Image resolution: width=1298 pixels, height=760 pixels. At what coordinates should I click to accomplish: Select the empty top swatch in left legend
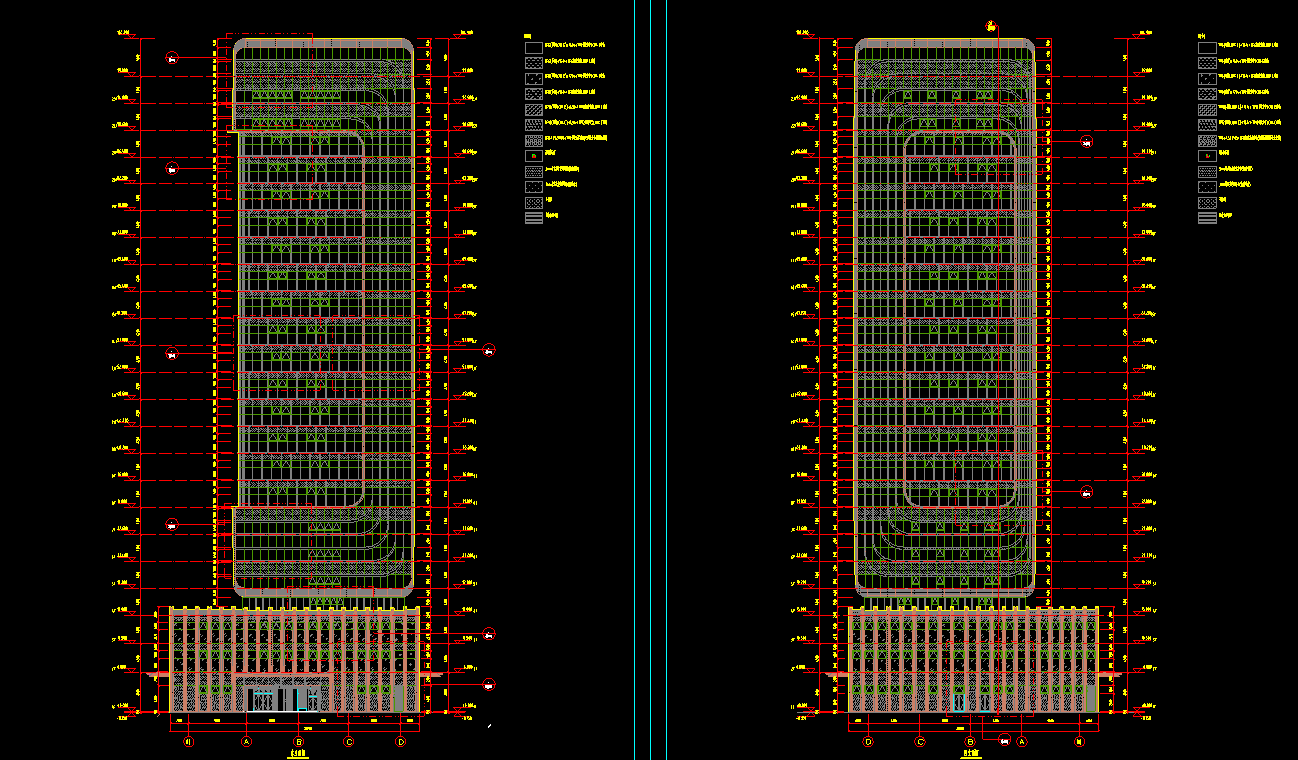[x=534, y=46]
